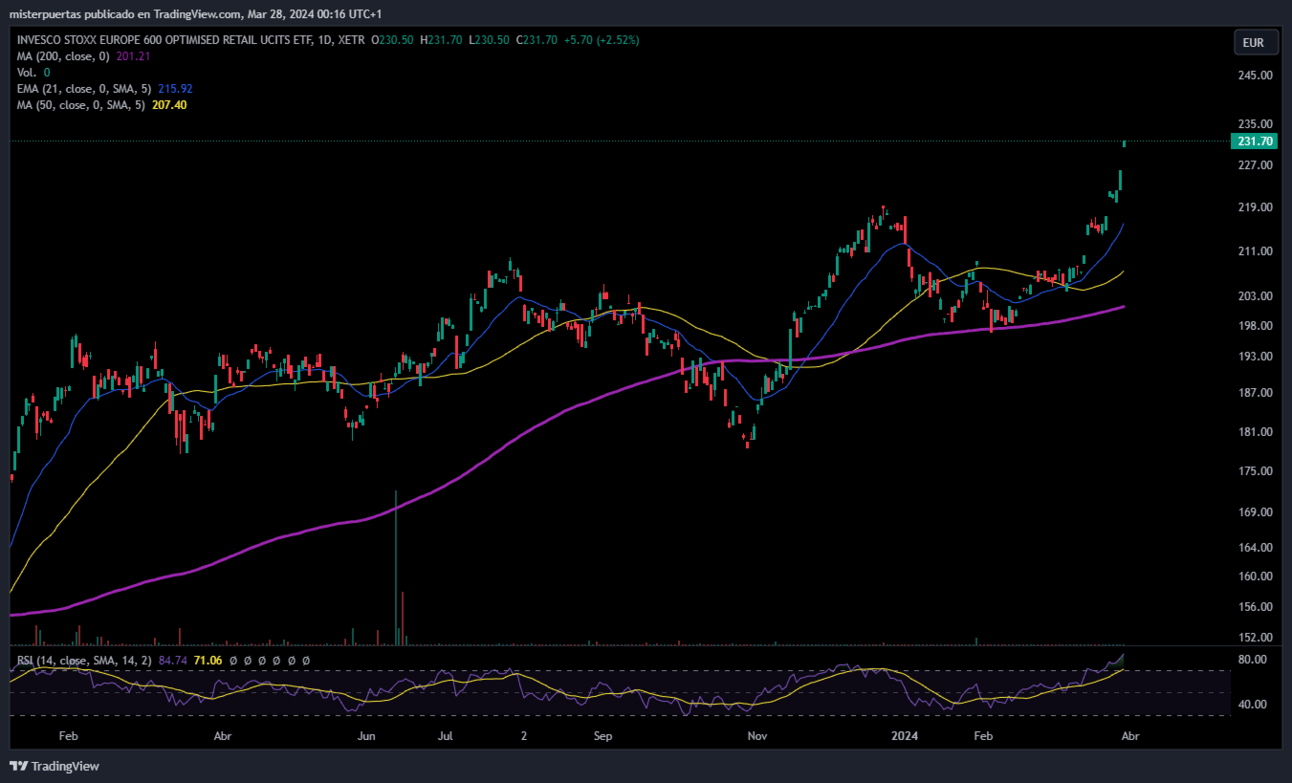The width and height of the screenshot is (1292, 783).
Task: Open the EUR currency selector
Action: [1254, 42]
